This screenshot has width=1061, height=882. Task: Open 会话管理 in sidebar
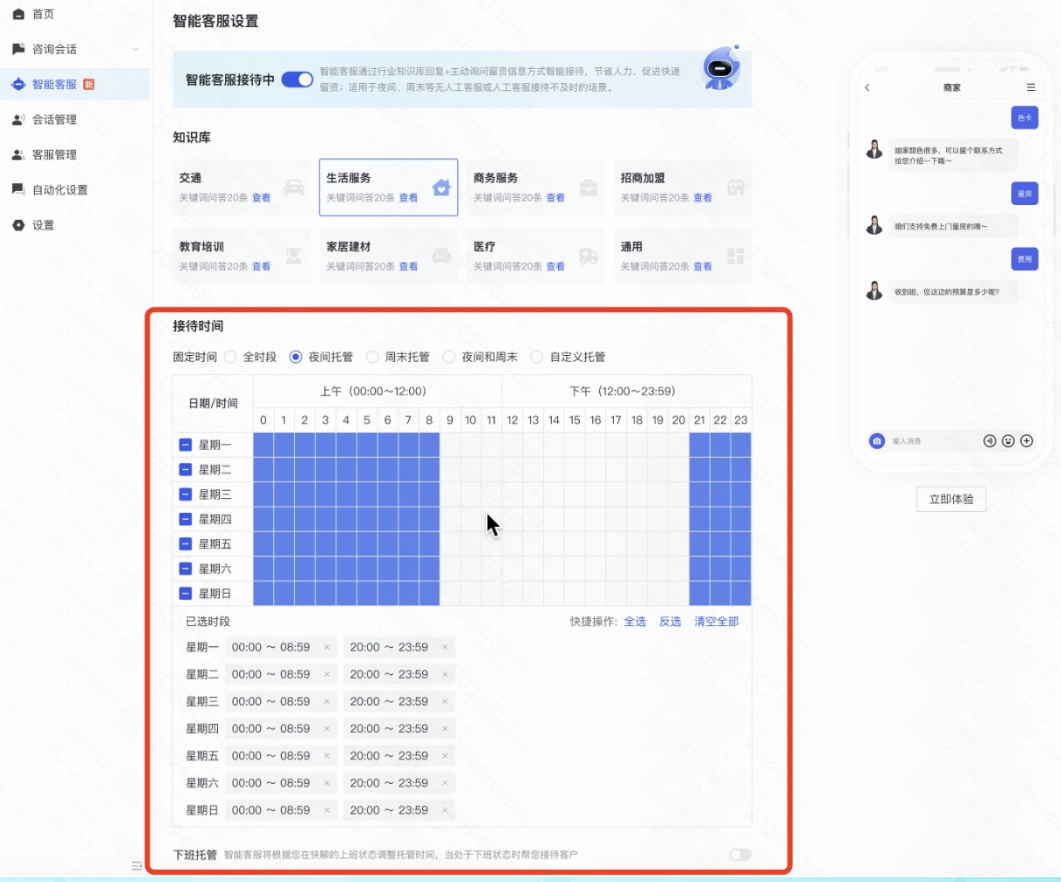click(x=54, y=120)
